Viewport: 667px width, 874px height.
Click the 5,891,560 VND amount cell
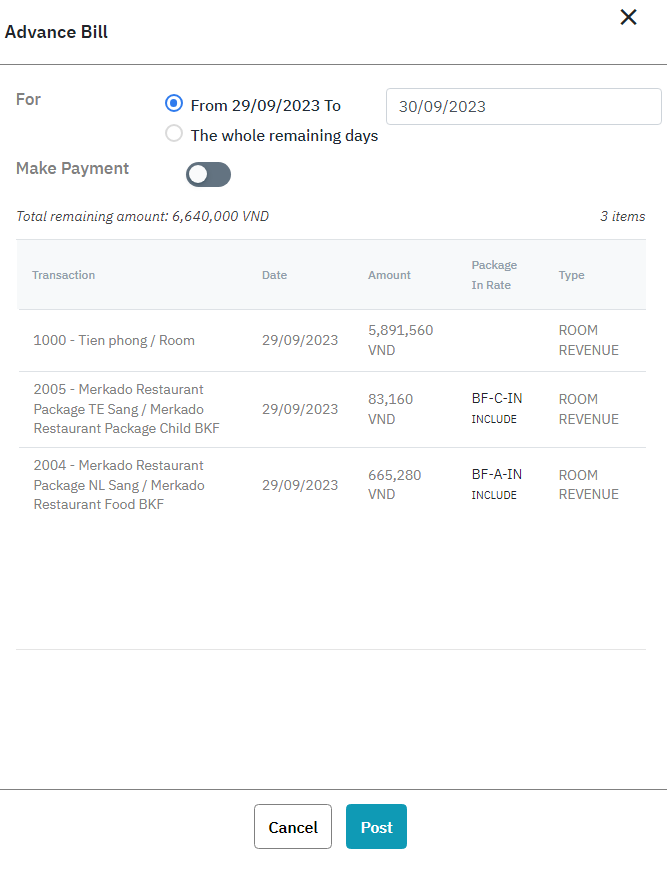(400, 340)
